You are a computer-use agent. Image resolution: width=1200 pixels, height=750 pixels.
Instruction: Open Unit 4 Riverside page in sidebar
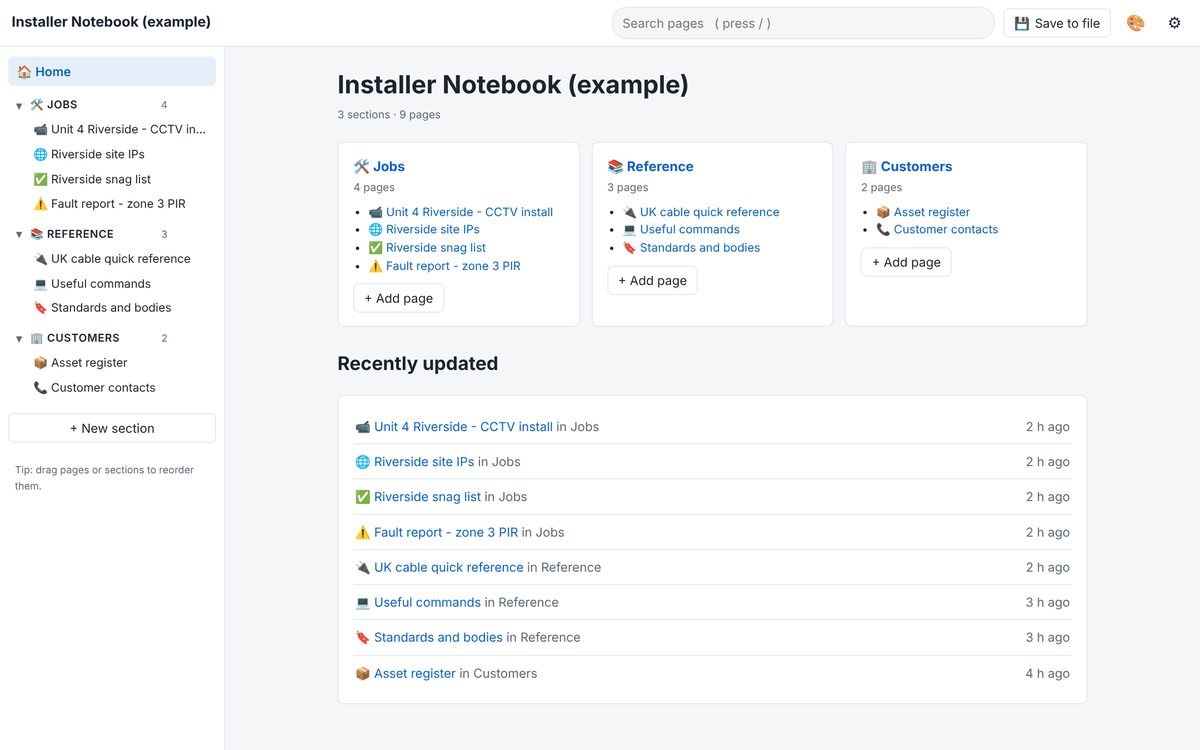click(x=120, y=129)
